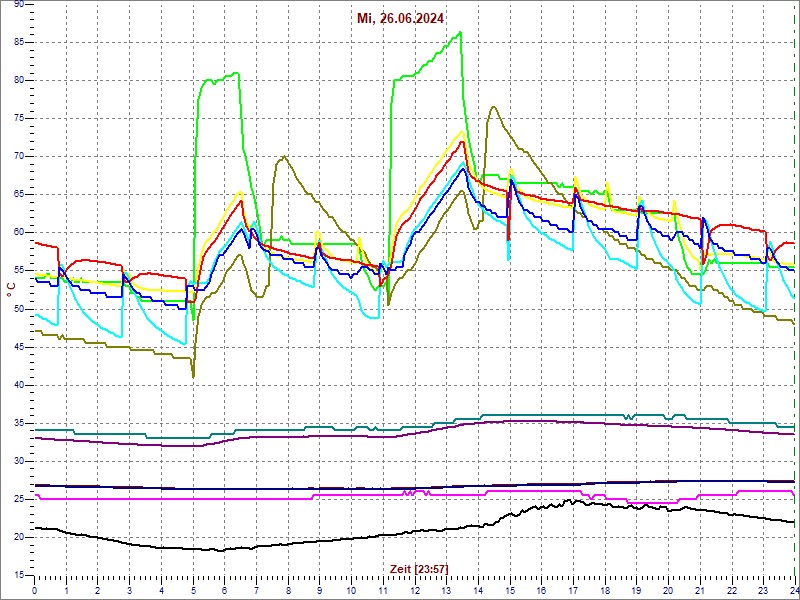Select the 50 tick label on the temperature axis
Image resolution: width=800 pixels, height=600 pixels.
tap(18, 309)
